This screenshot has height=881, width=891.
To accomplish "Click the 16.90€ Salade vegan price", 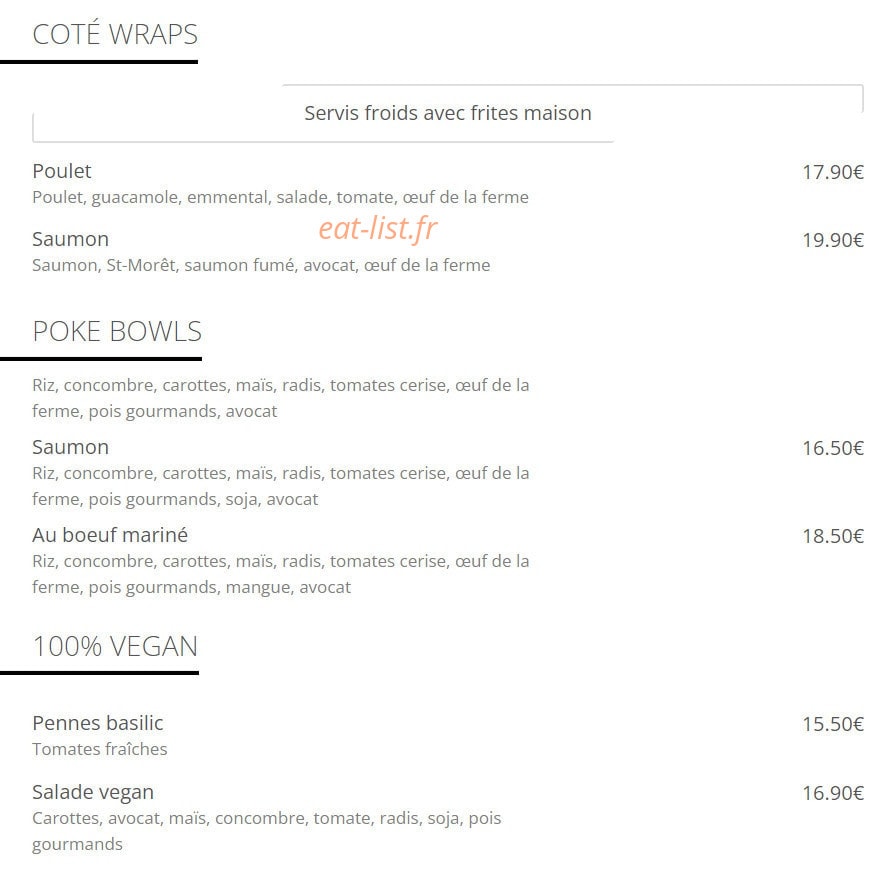I will [832, 793].
